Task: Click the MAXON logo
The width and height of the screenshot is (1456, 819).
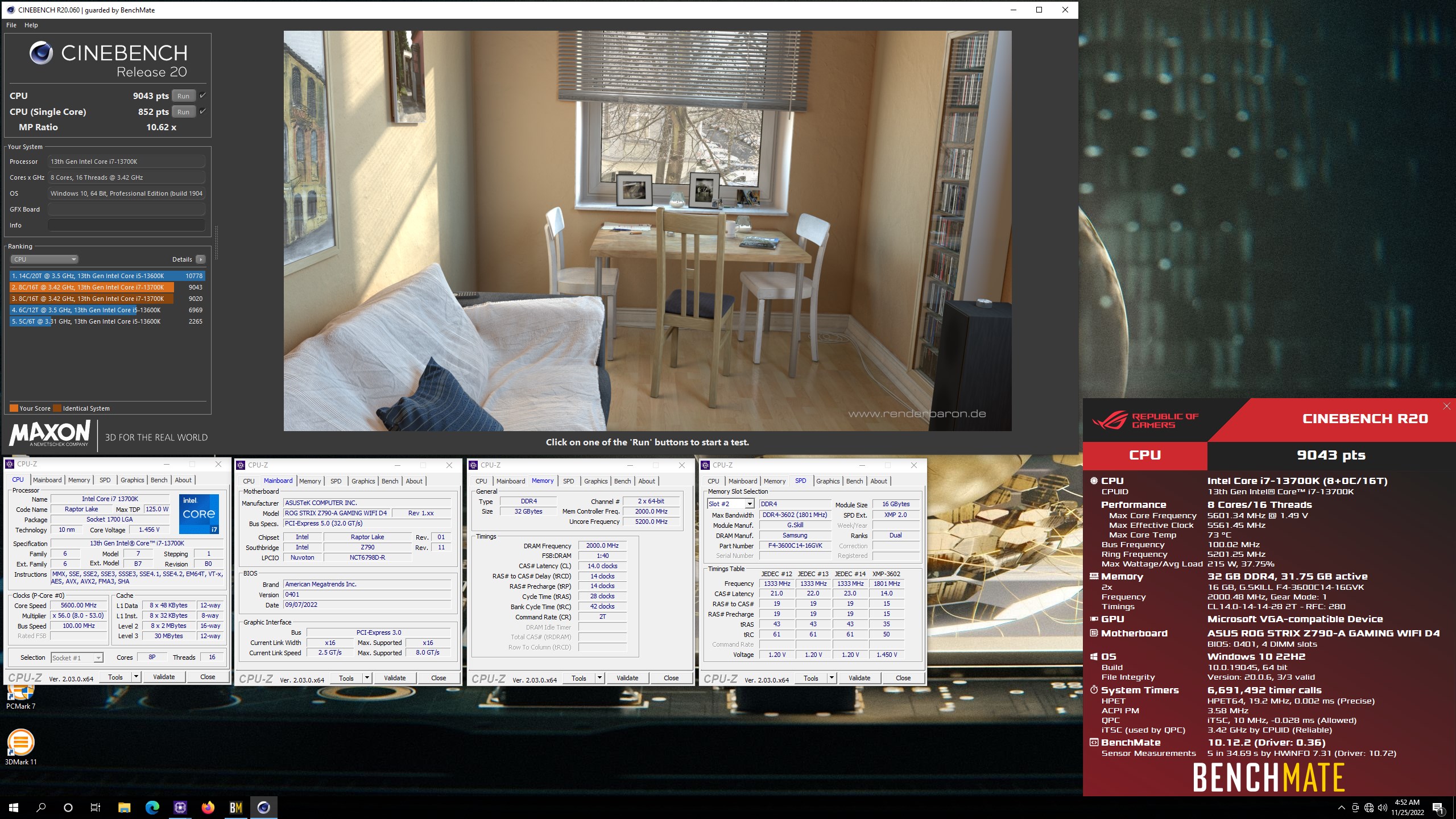Action: tap(50, 433)
